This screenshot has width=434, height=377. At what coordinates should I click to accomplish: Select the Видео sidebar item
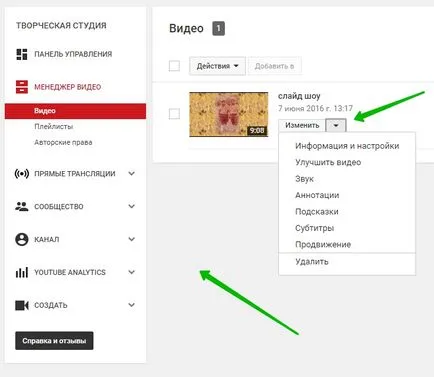point(75,111)
